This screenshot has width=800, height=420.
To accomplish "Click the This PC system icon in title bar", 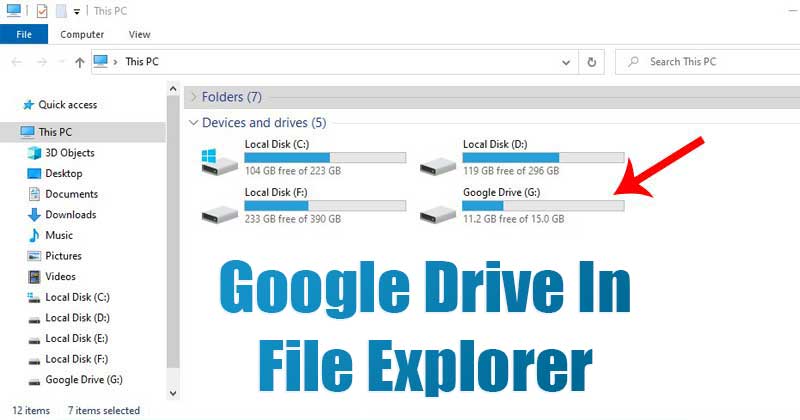I will pos(14,10).
